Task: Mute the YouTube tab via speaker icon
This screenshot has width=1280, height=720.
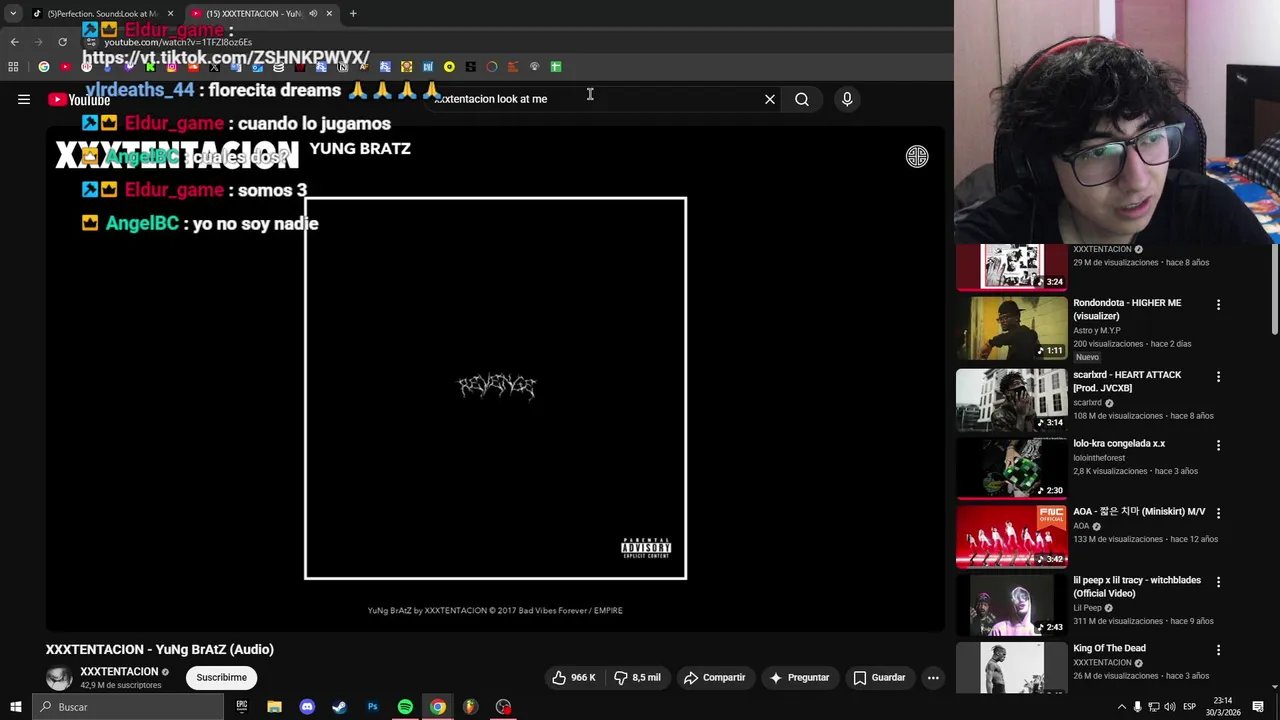Action: coord(313,13)
